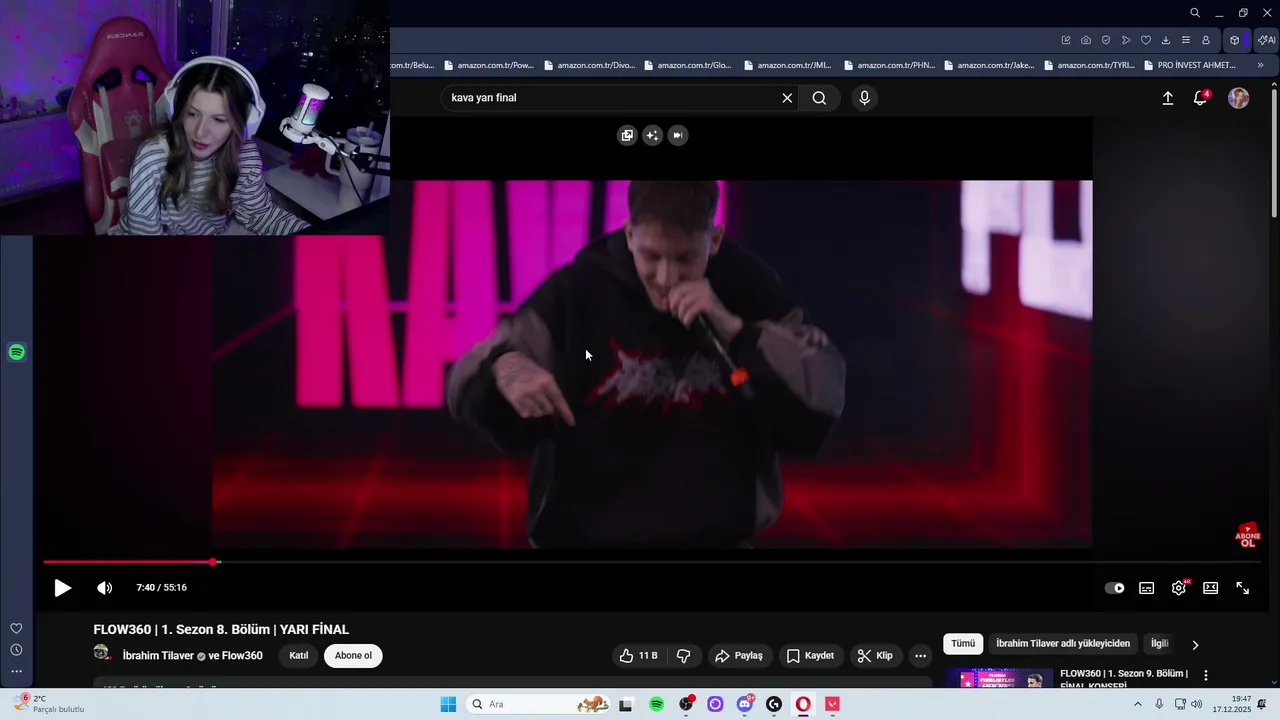
Task: Open PRO İNVEST AHMET bookmark
Action: (1189, 65)
